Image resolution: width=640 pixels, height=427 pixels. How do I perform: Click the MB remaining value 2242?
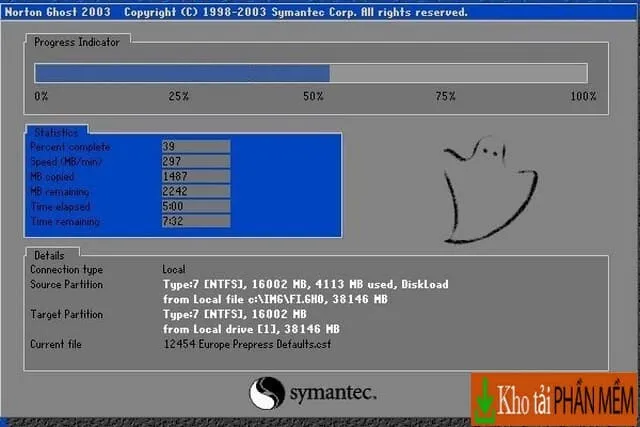pyautogui.click(x=196, y=191)
